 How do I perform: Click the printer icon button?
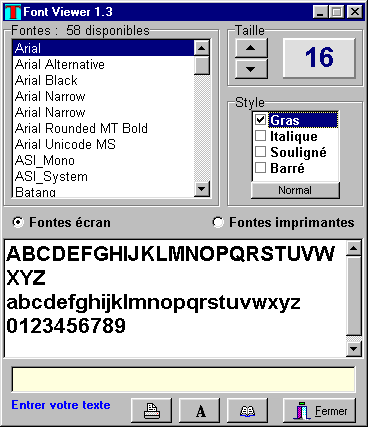152,410
